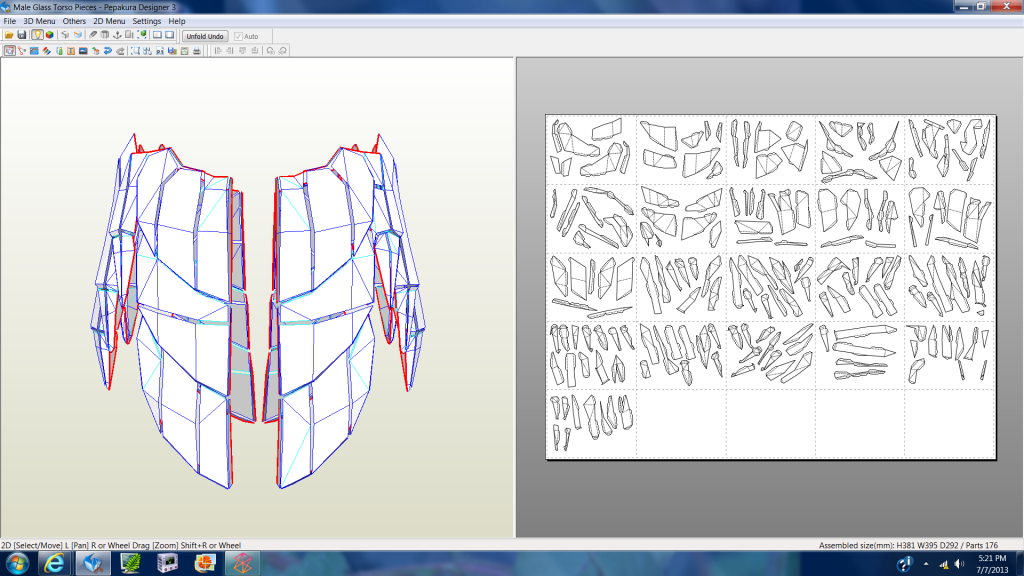
Task: Click the second window layout icon
Action: pos(170,35)
